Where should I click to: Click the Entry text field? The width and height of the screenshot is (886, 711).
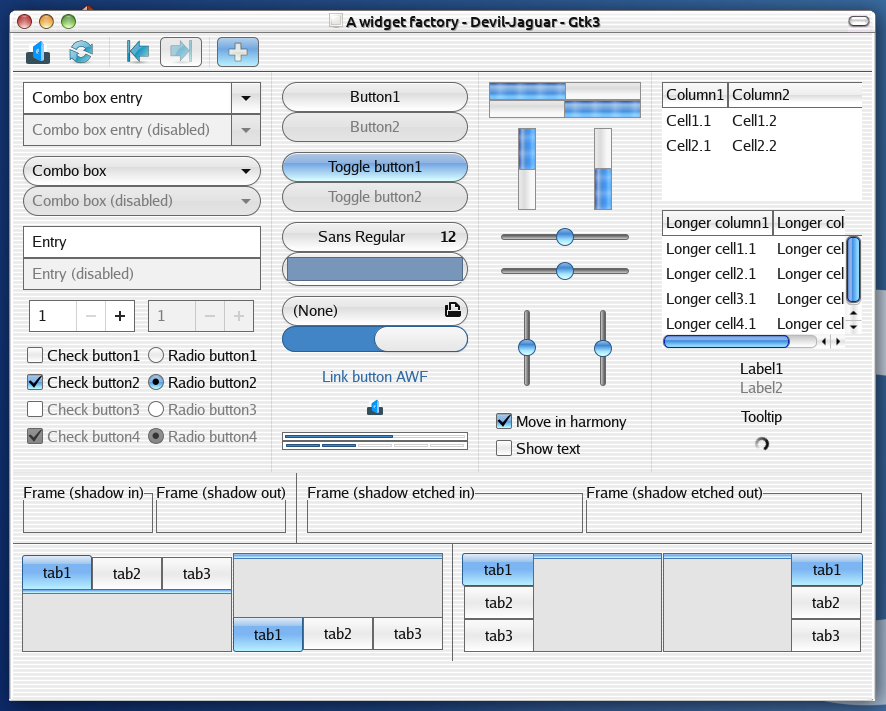click(x=142, y=242)
